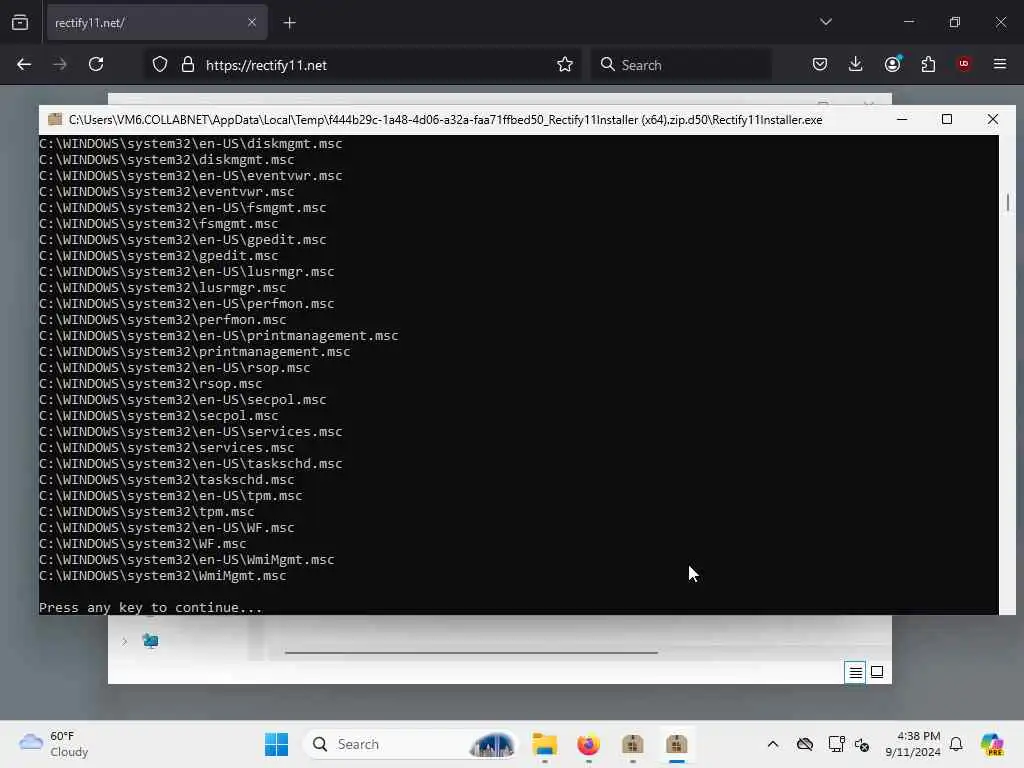
Task: Open the network status tray icon
Action: (836, 744)
